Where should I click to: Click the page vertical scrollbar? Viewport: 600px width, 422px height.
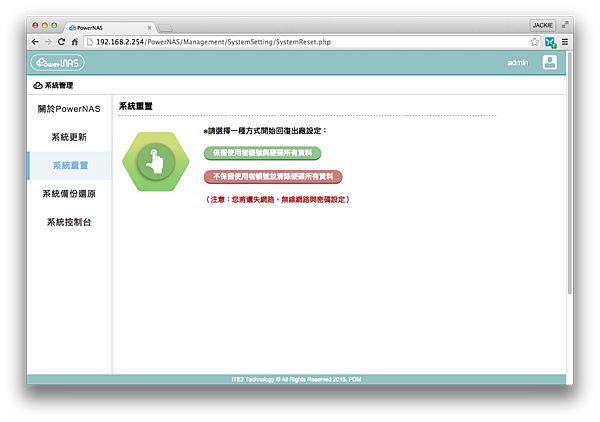click(569, 174)
